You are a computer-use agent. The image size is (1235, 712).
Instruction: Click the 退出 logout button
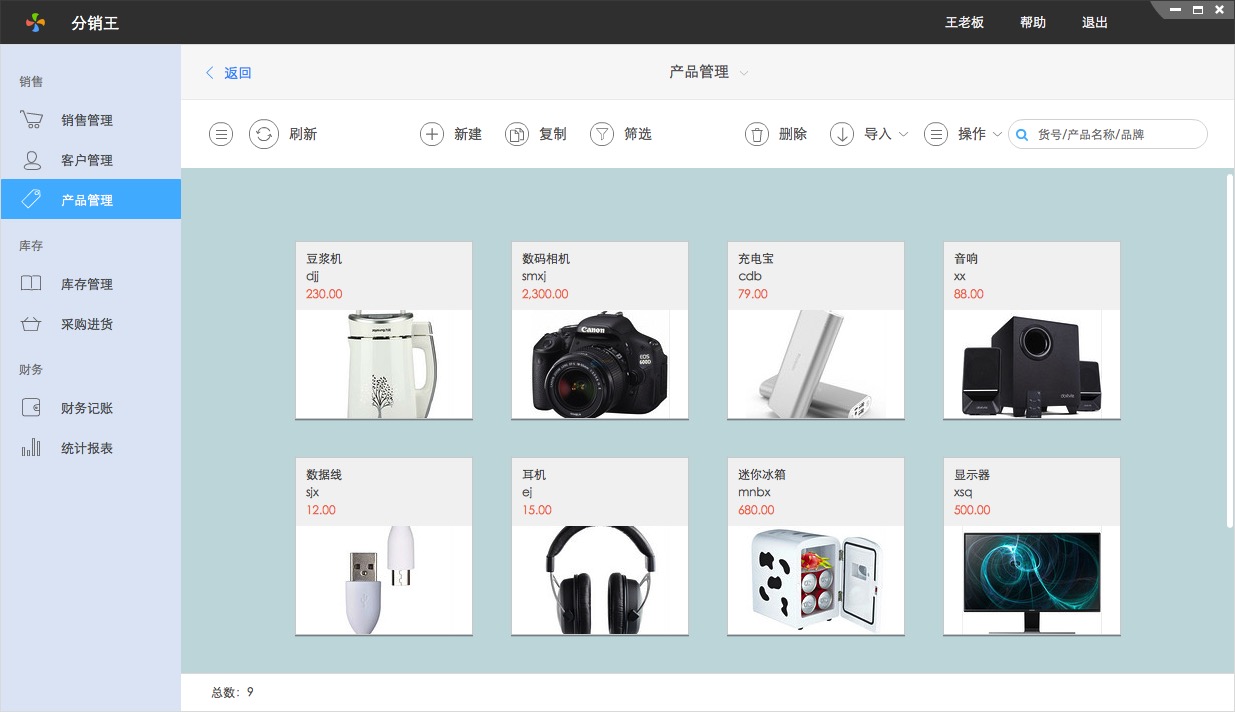click(1095, 22)
